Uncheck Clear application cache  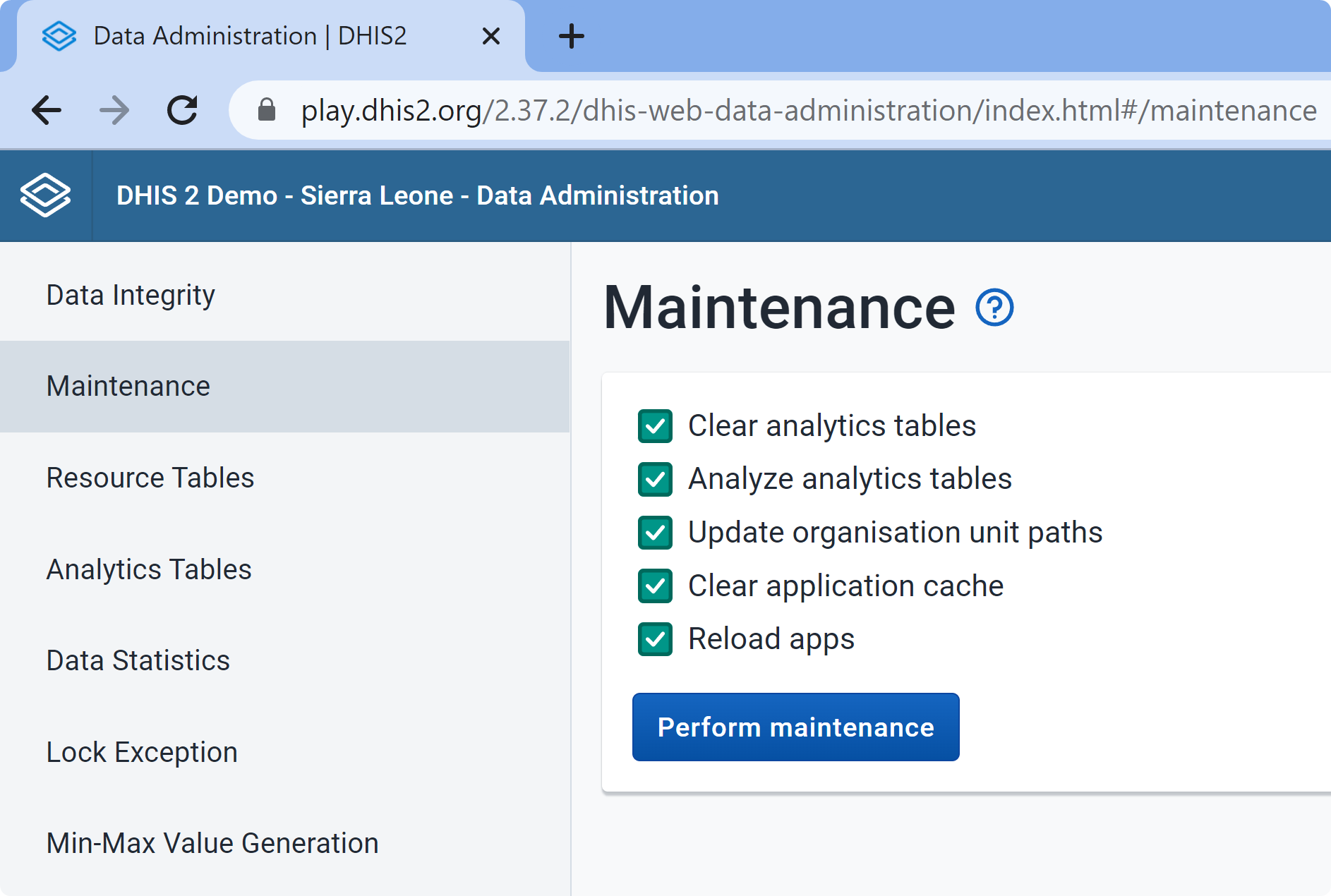[x=655, y=586]
